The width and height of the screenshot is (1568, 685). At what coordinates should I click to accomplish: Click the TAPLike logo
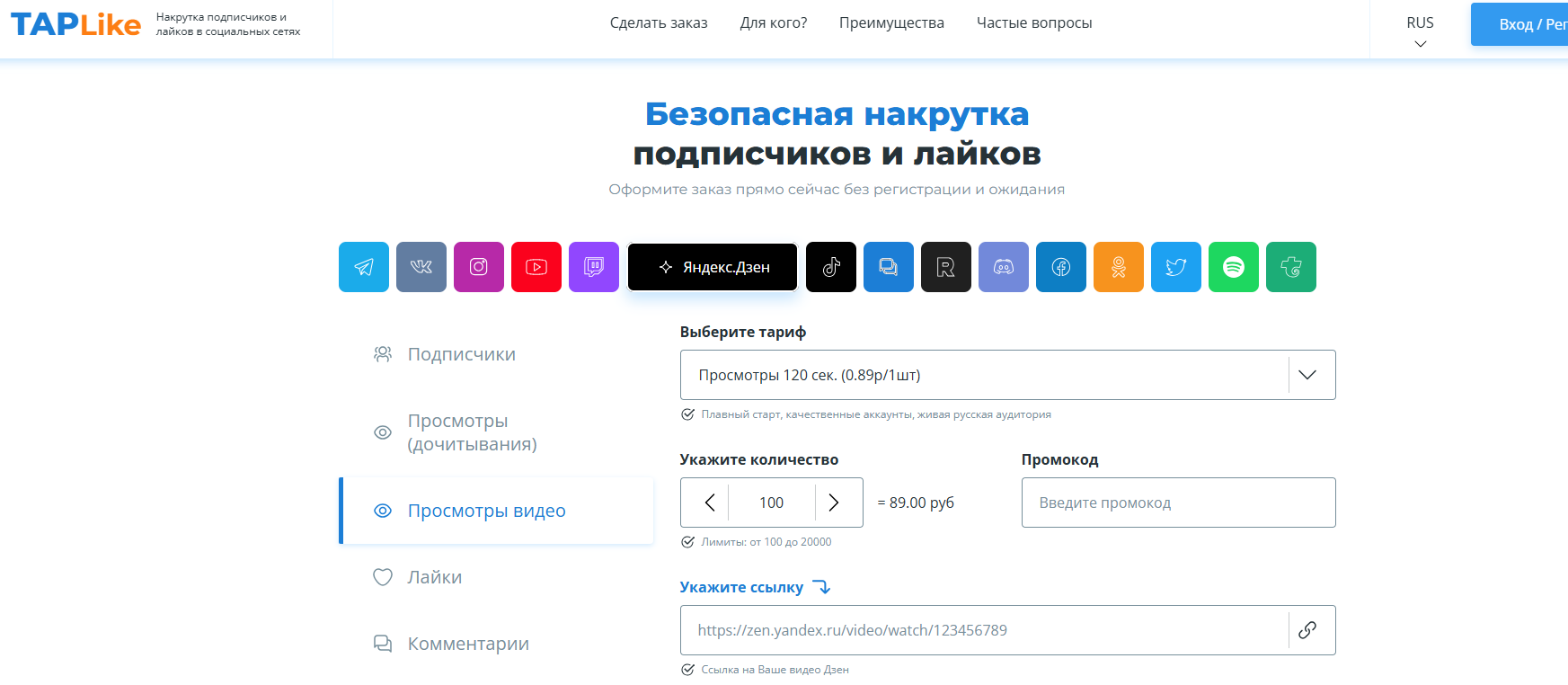[75, 24]
